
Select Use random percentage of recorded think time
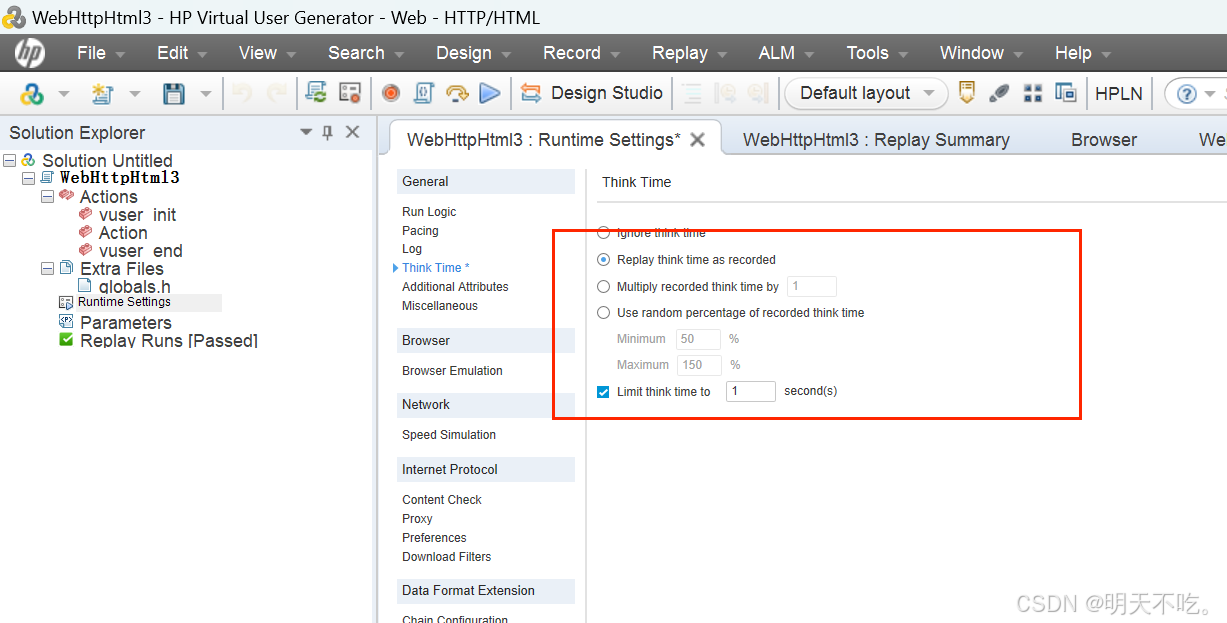click(603, 312)
